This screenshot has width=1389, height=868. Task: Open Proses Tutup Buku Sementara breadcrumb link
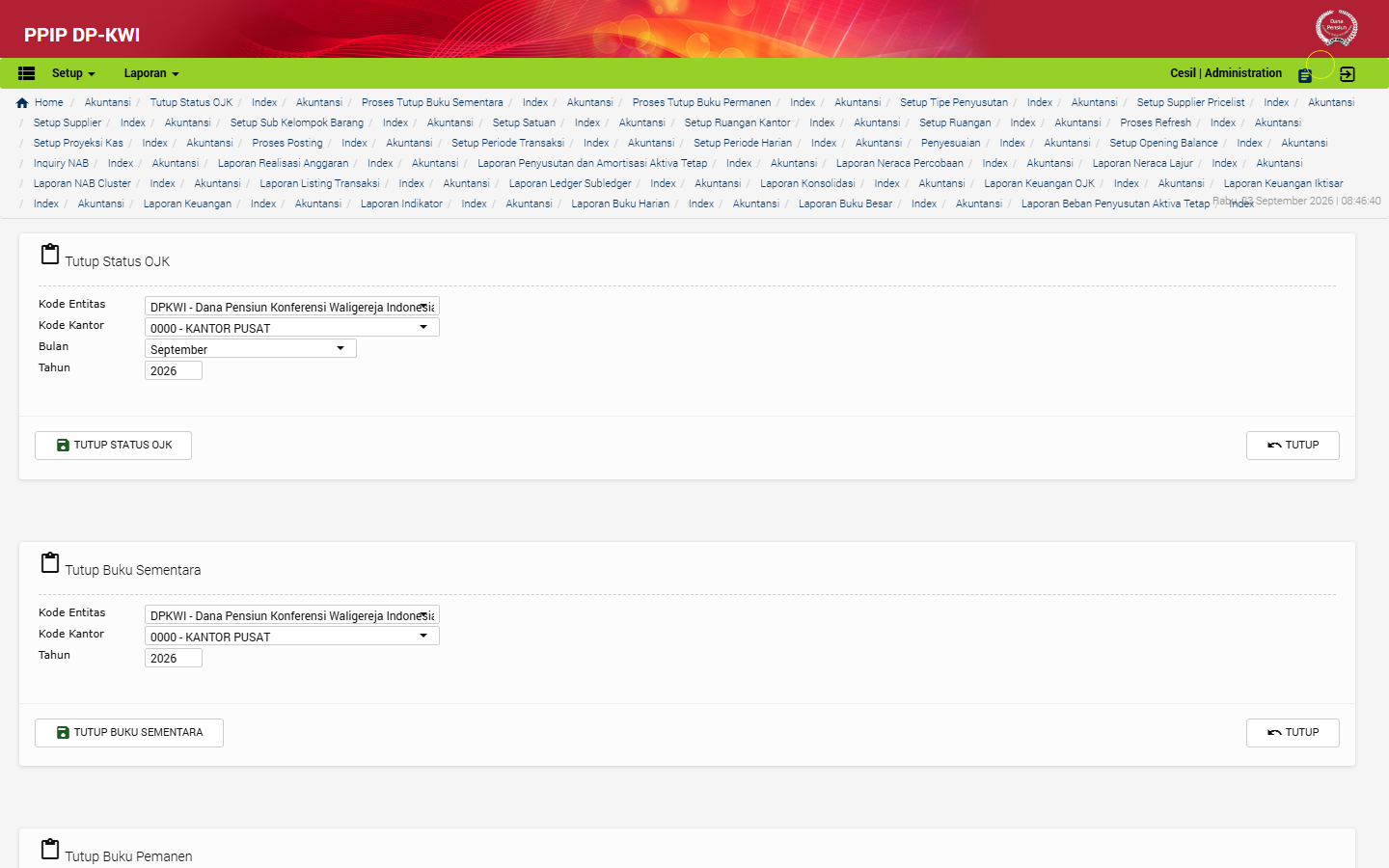point(432,102)
